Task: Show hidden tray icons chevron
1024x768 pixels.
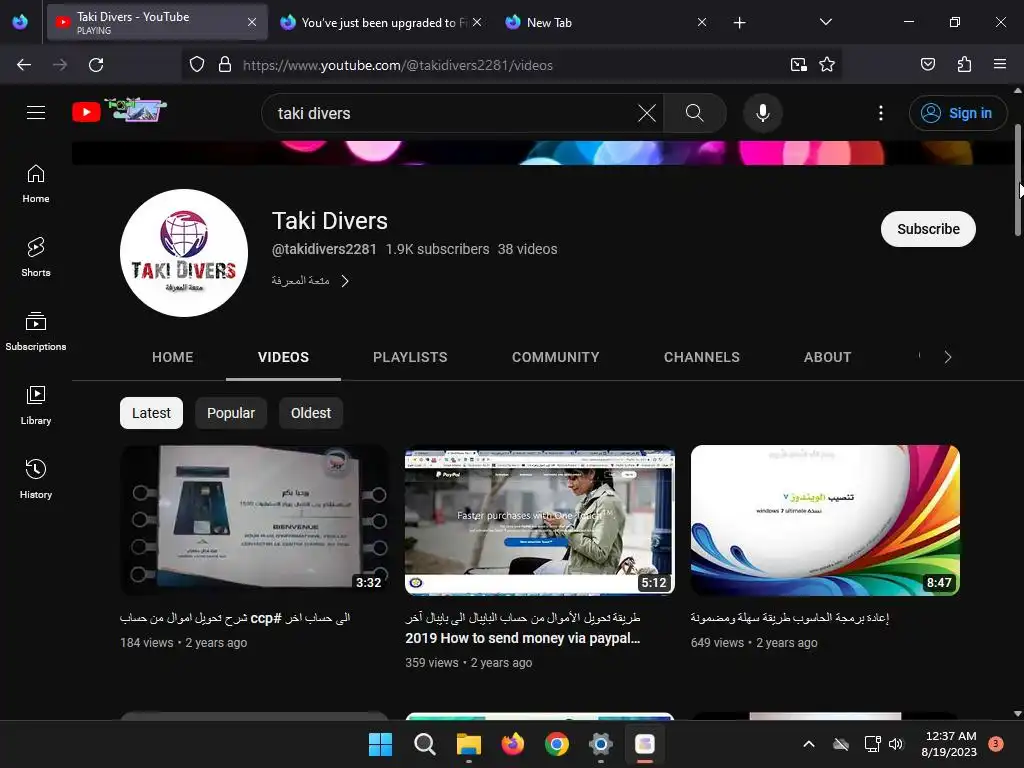Action: click(x=808, y=744)
